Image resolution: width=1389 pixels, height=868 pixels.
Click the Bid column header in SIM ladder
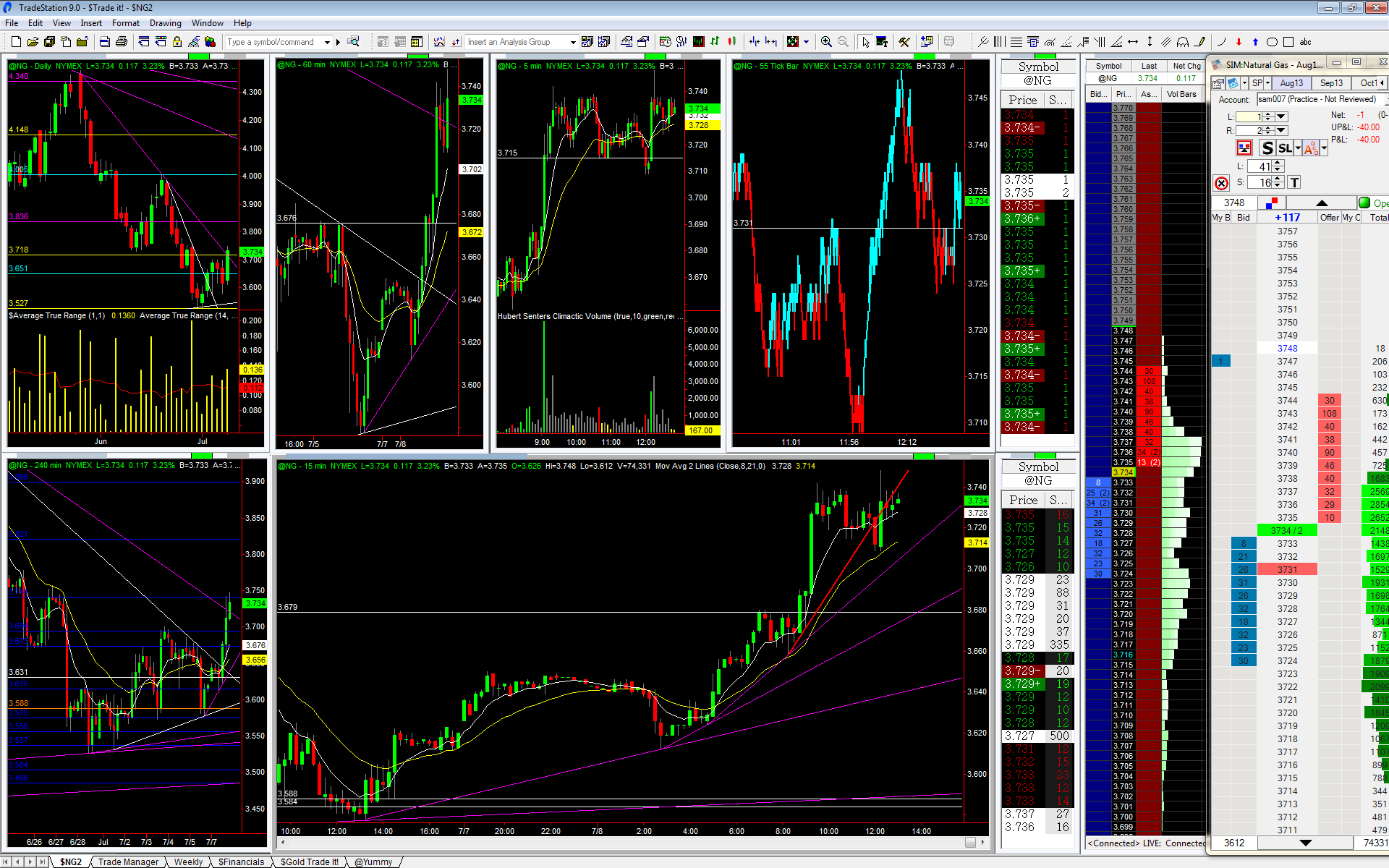click(x=1244, y=217)
